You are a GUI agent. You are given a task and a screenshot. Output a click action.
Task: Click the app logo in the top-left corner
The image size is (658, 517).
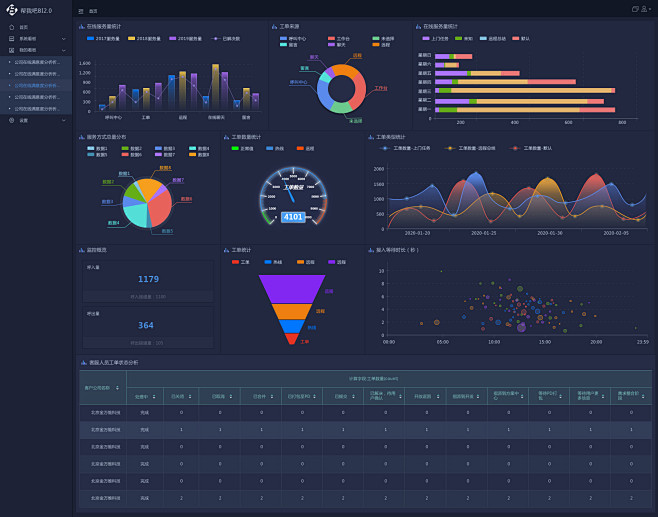click(x=11, y=10)
